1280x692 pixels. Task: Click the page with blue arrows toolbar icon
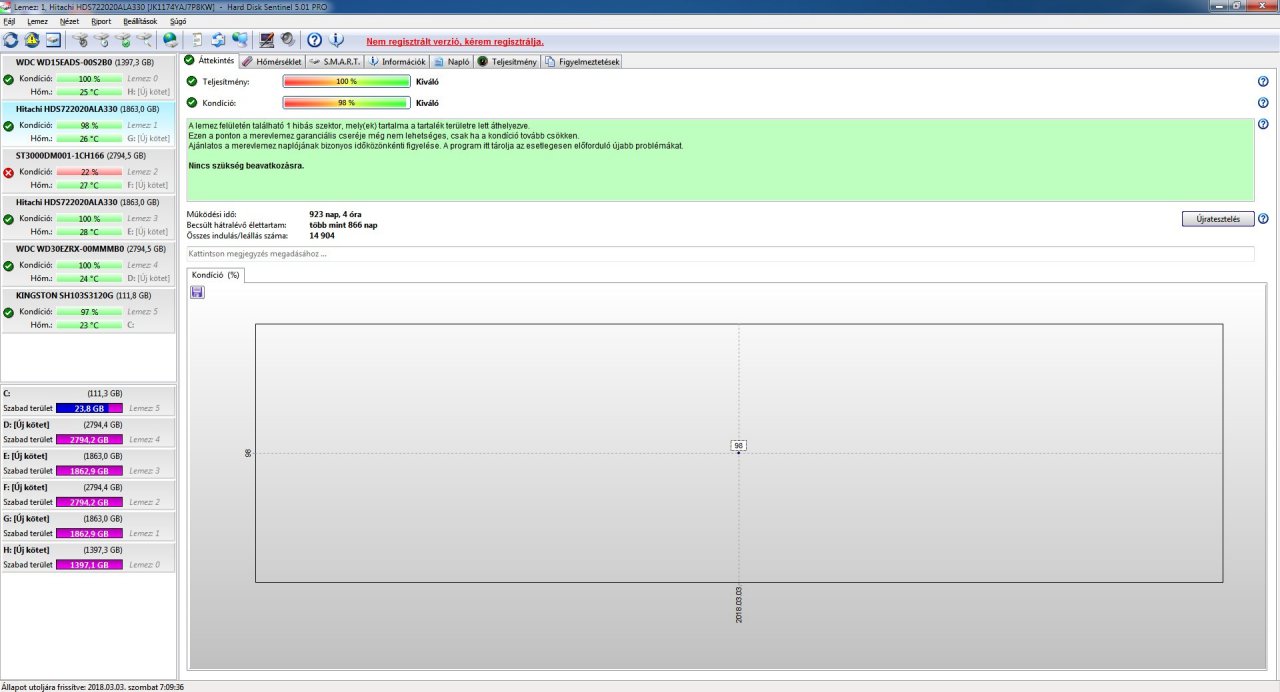pyautogui.click(x=218, y=40)
